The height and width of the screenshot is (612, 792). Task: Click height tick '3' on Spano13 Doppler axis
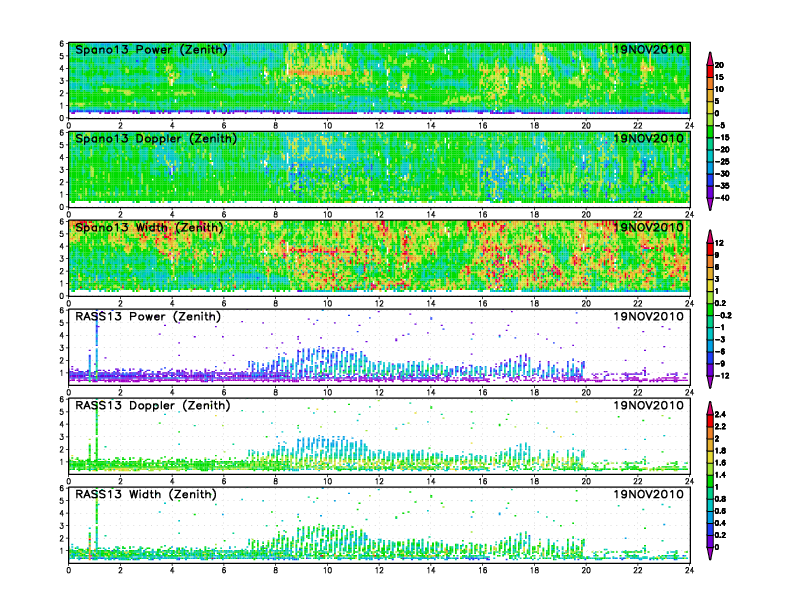tap(62, 170)
